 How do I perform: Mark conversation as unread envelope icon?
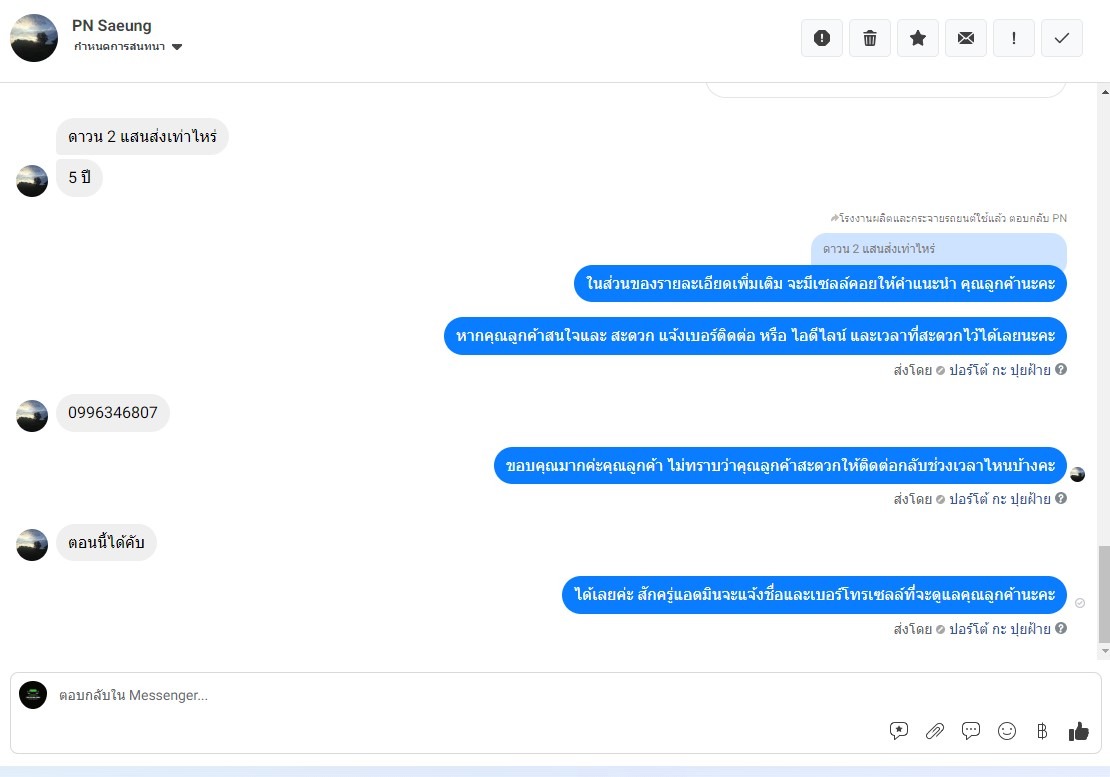coord(966,38)
